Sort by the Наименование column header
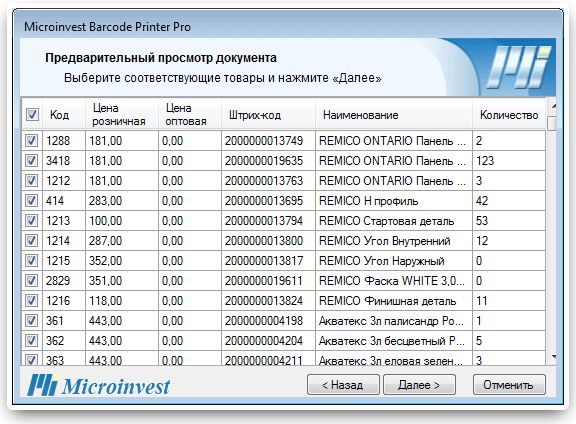576x424 pixels. click(394, 115)
